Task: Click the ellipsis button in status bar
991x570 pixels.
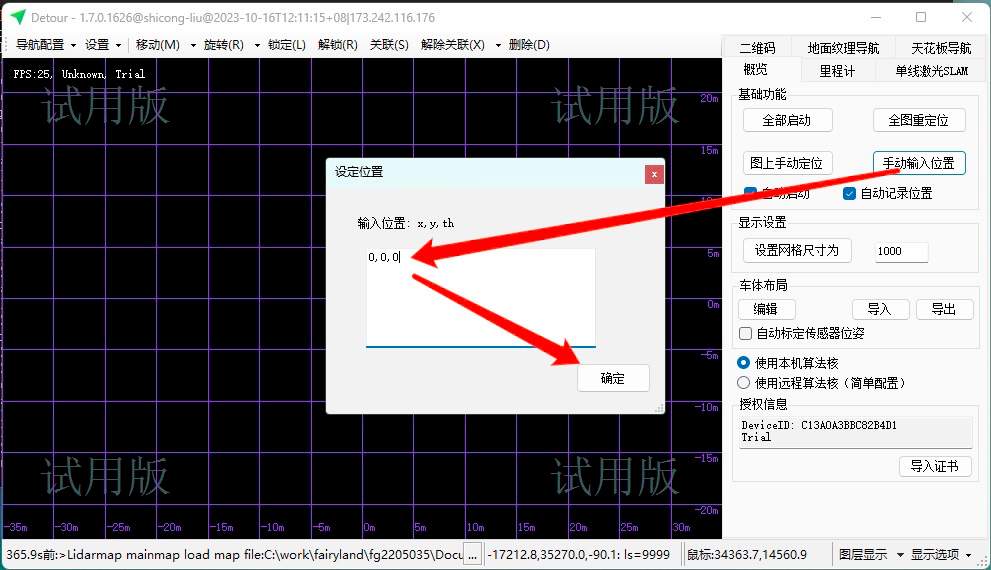Action: click(x=472, y=554)
